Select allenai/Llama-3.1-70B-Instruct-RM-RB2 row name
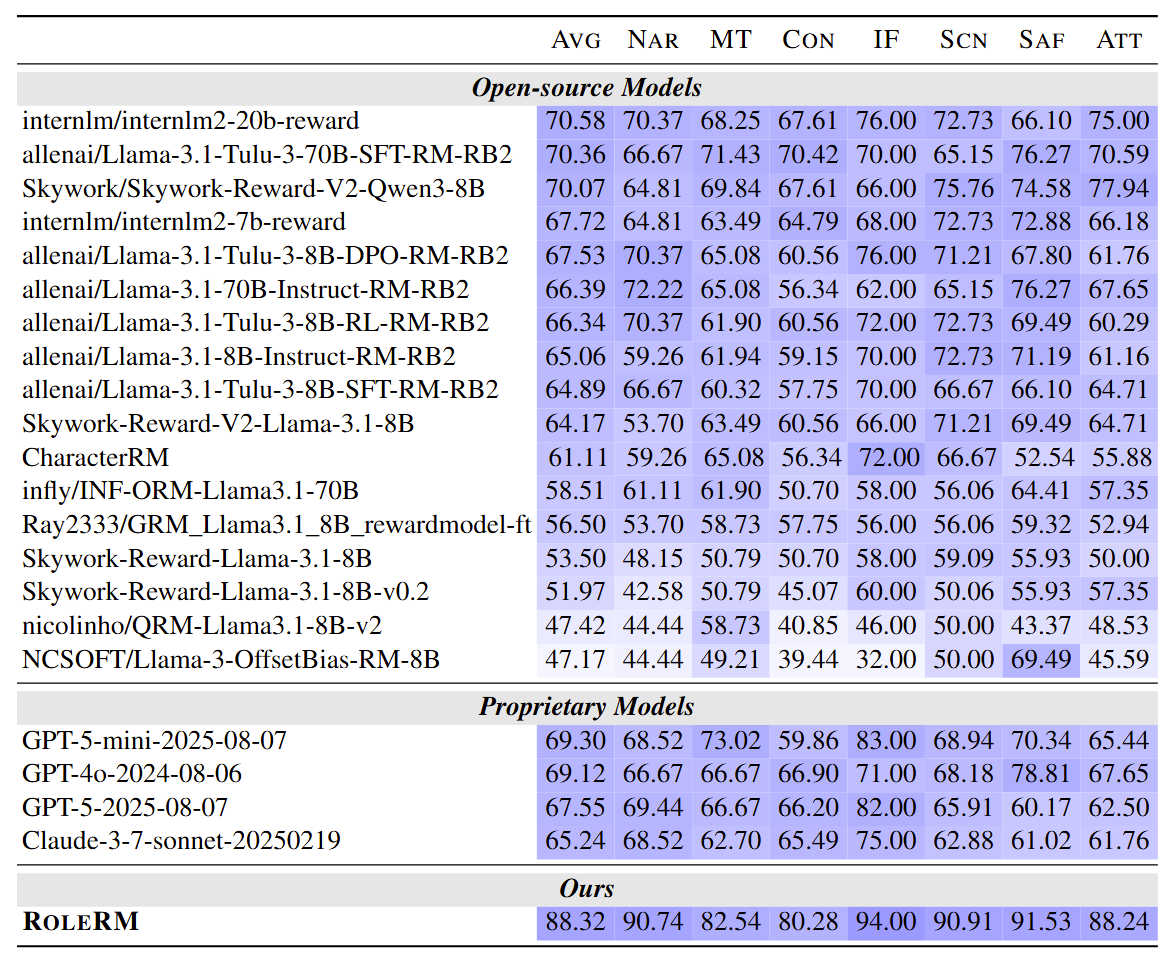 pyautogui.click(x=245, y=290)
